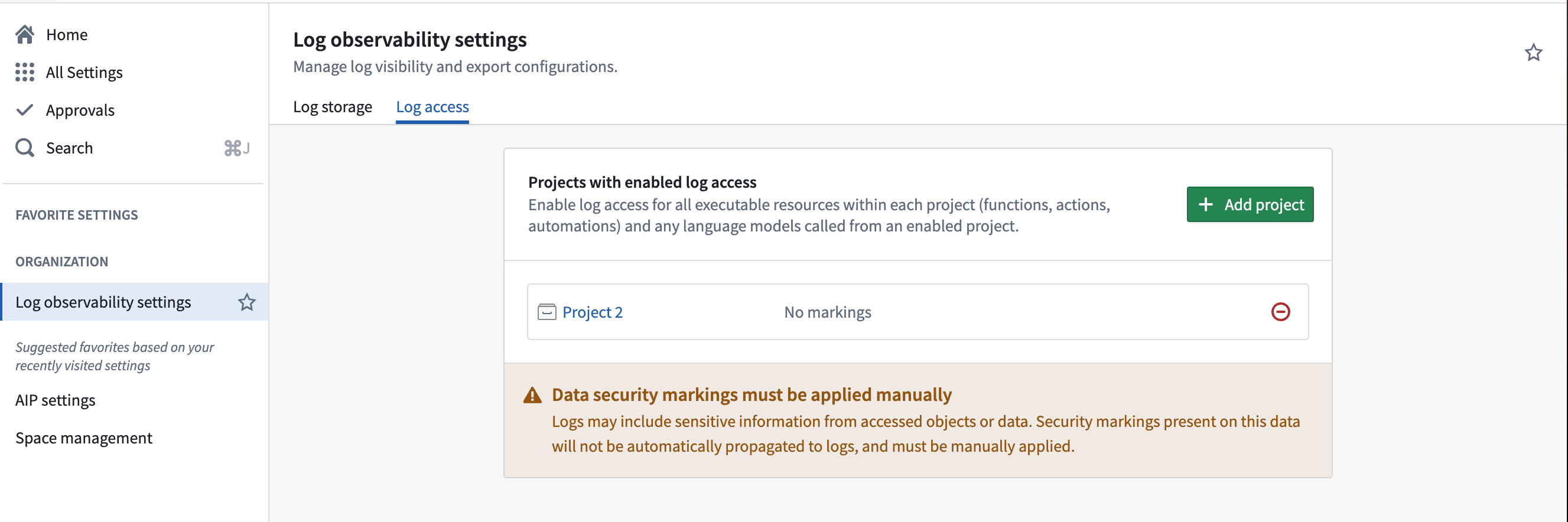Click the Search magnifying glass icon
Screen dimensions: 1568x522
(x=25, y=148)
